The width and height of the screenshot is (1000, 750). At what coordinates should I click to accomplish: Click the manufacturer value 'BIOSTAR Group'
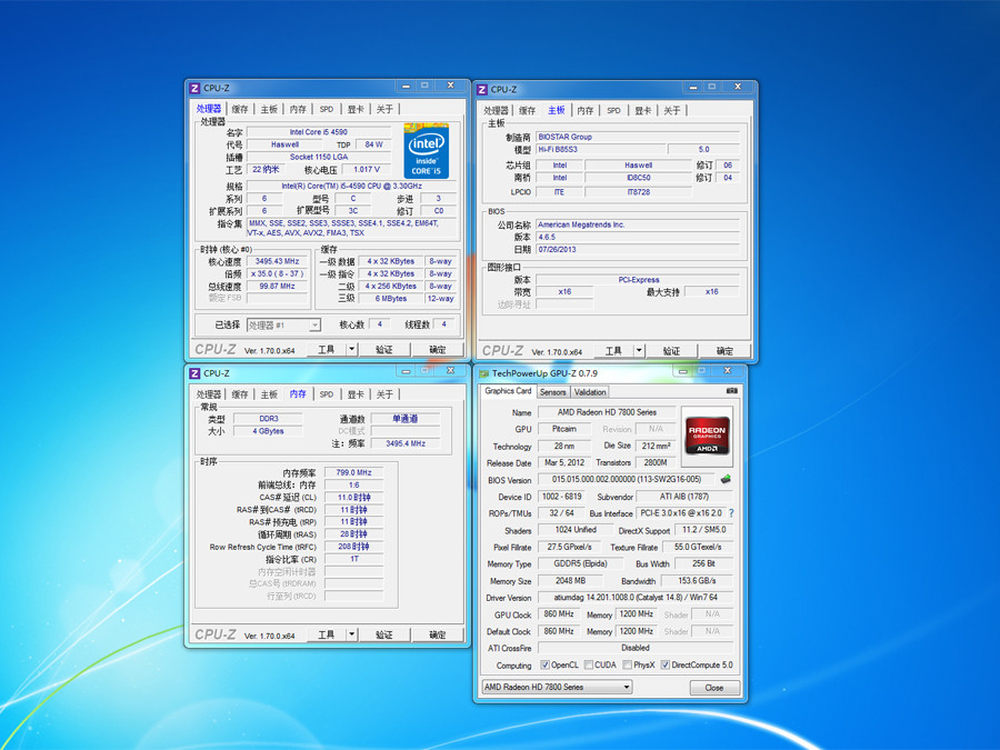638,137
